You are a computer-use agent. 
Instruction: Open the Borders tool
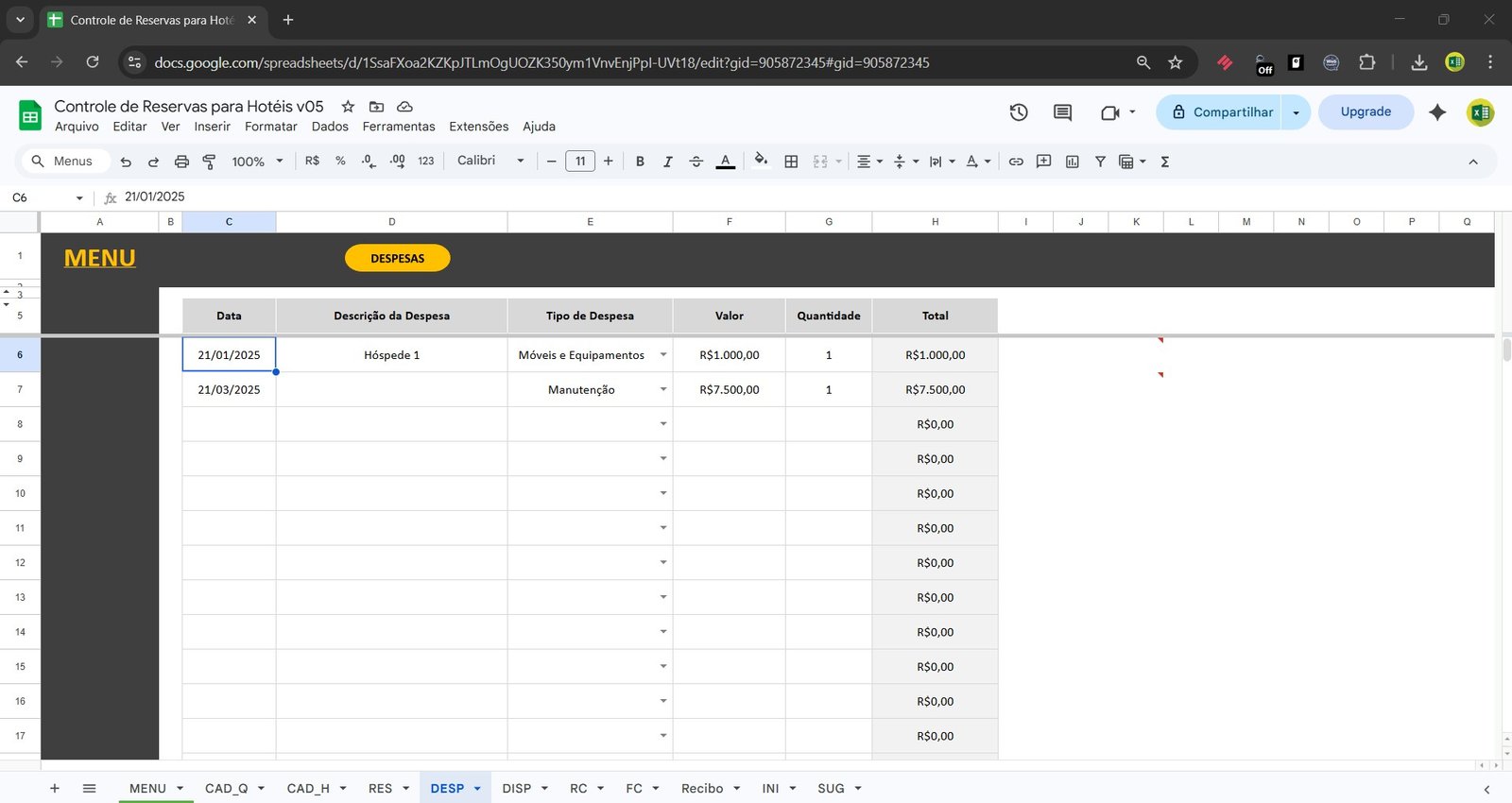[791, 162]
